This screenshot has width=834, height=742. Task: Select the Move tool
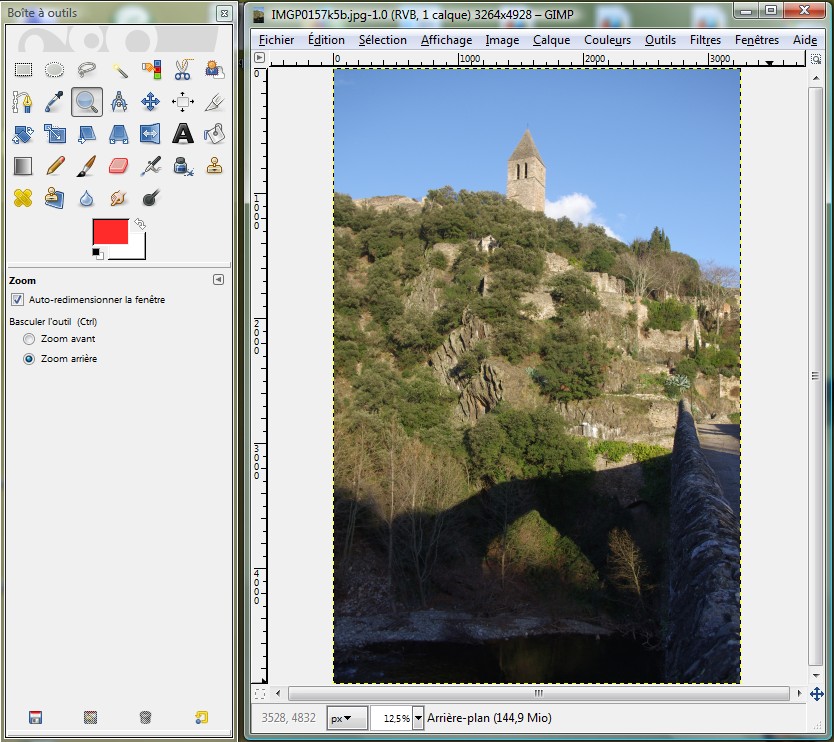151,102
